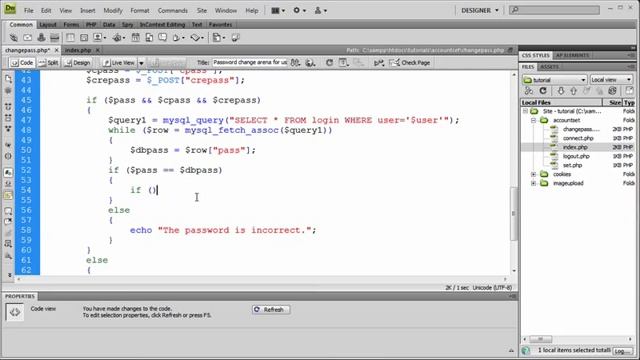The height and width of the screenshot is (360, 640).
Task: Click the Get Files down-arrow icon
Action: (x=561, y=91)
